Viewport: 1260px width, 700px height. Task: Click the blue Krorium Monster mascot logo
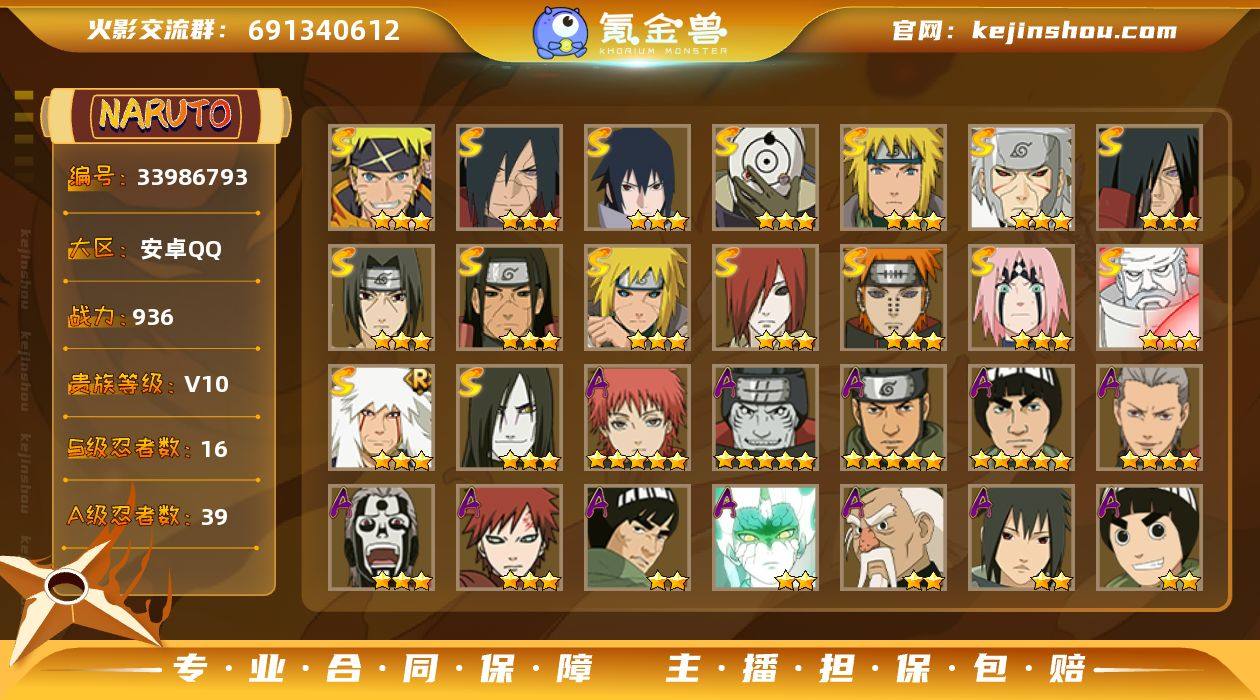point(560,31)
